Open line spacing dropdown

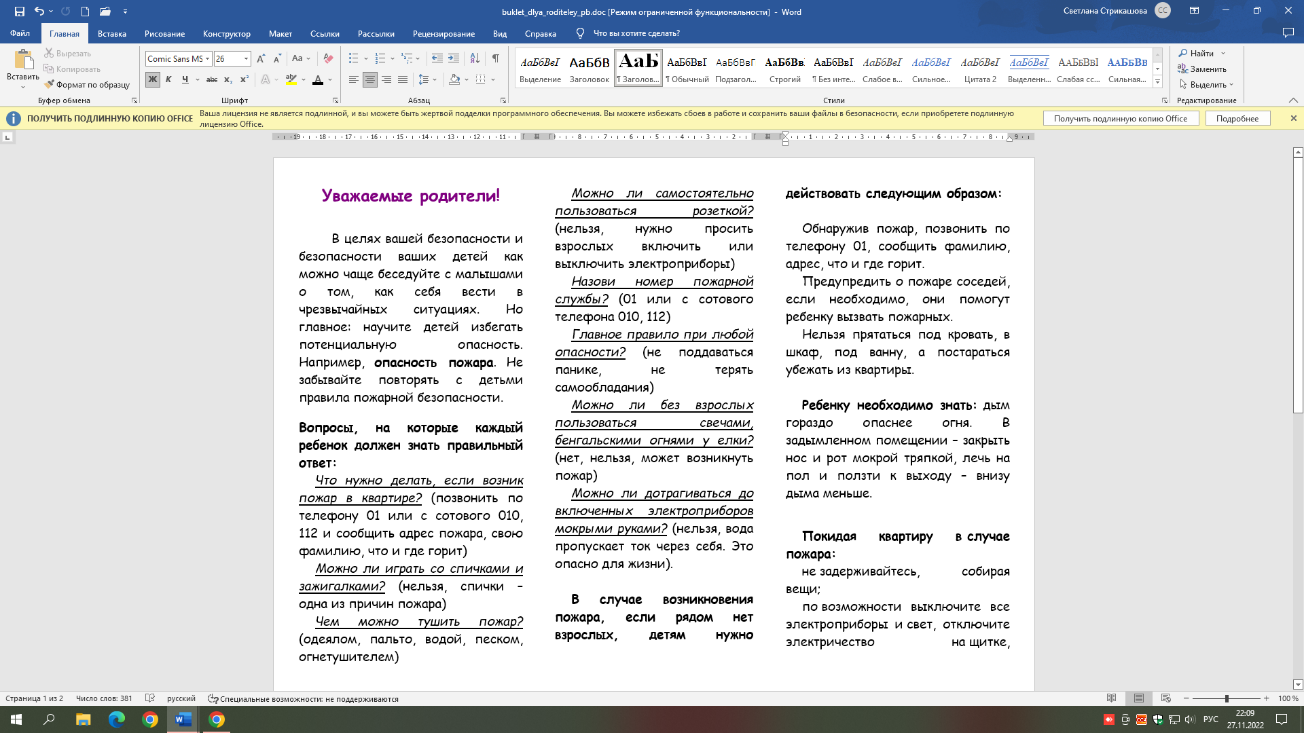tap(429, 80)
